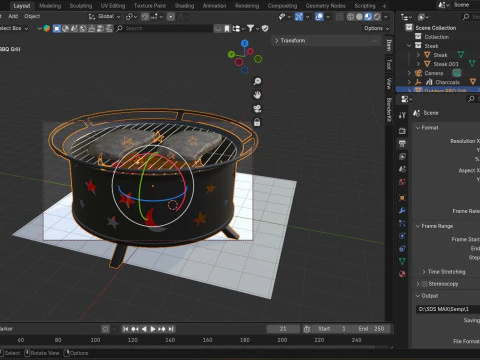480x360 pixels.
Task: Open the Options dropdown in viewport header
Action: [377, 28]
